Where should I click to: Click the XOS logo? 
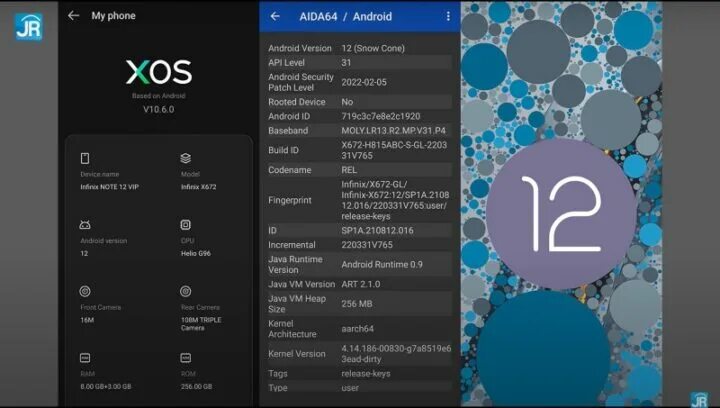pyautogui.click(x=159, y=72)
